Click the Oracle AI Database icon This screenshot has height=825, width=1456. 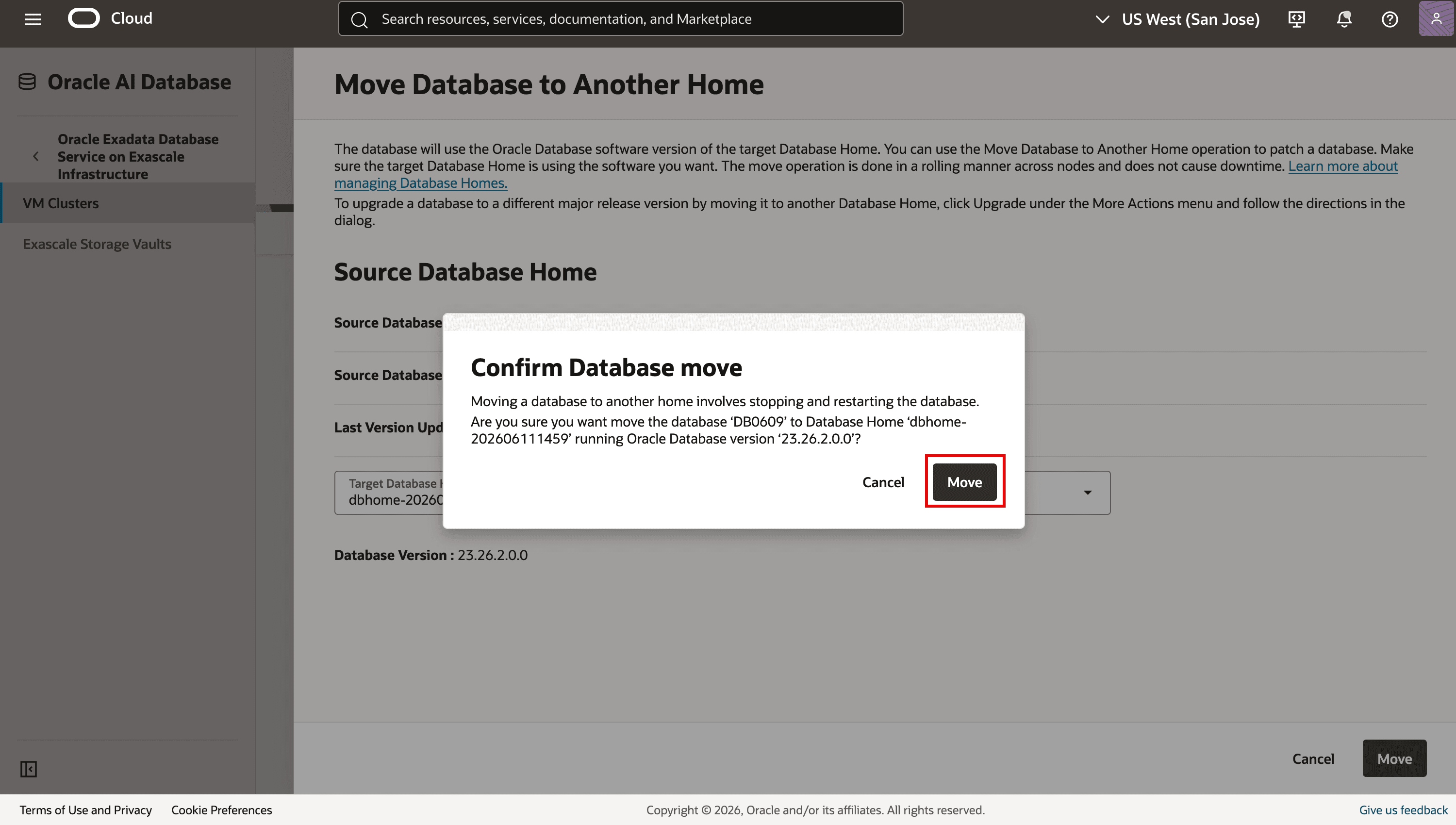coord(27,82)
